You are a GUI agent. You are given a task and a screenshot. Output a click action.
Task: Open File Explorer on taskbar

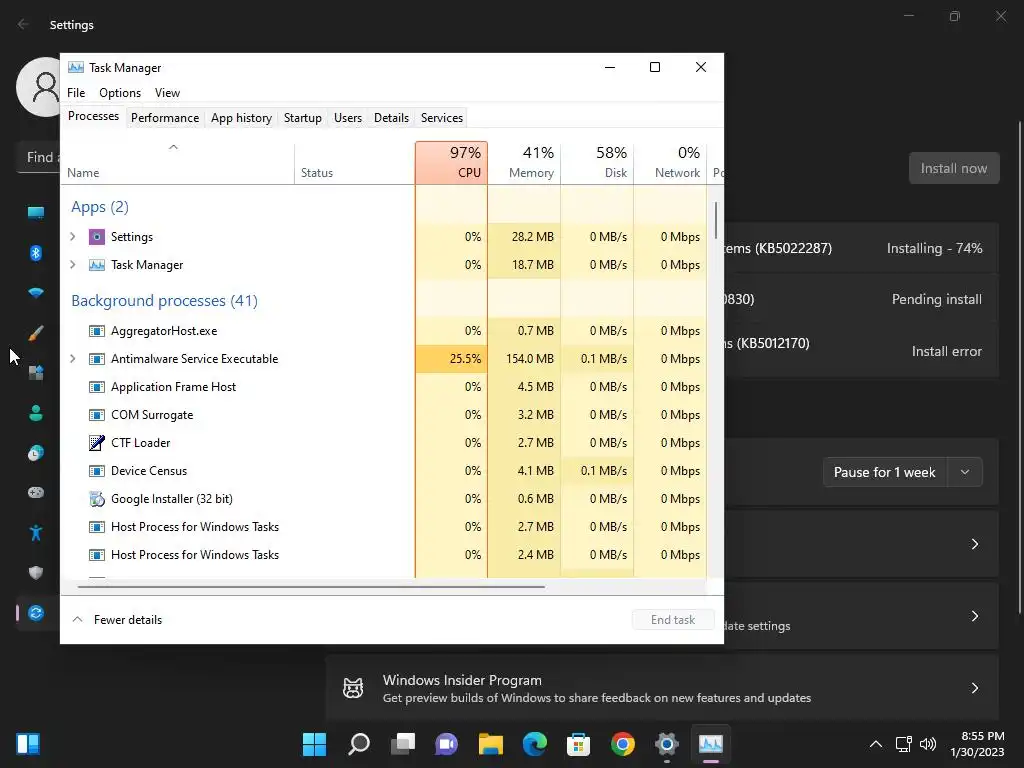[x=490, y=744]
